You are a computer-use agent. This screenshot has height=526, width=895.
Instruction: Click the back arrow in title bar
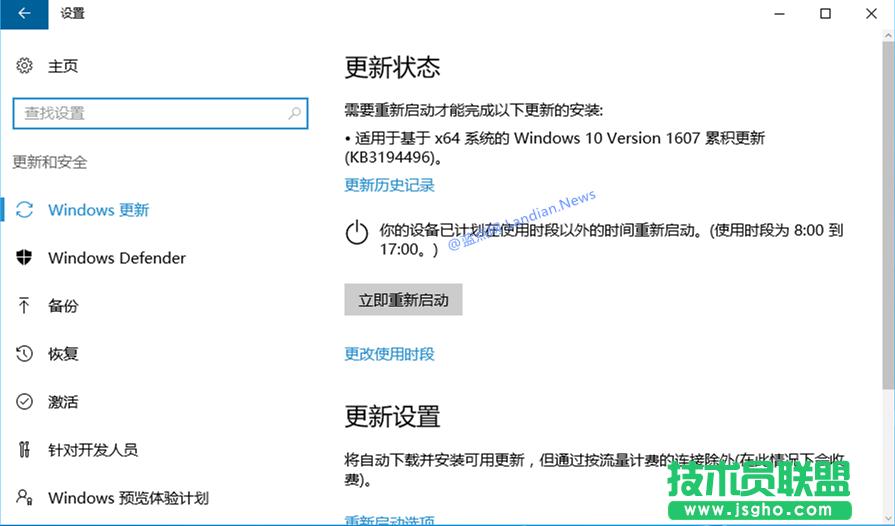[23, 13]
